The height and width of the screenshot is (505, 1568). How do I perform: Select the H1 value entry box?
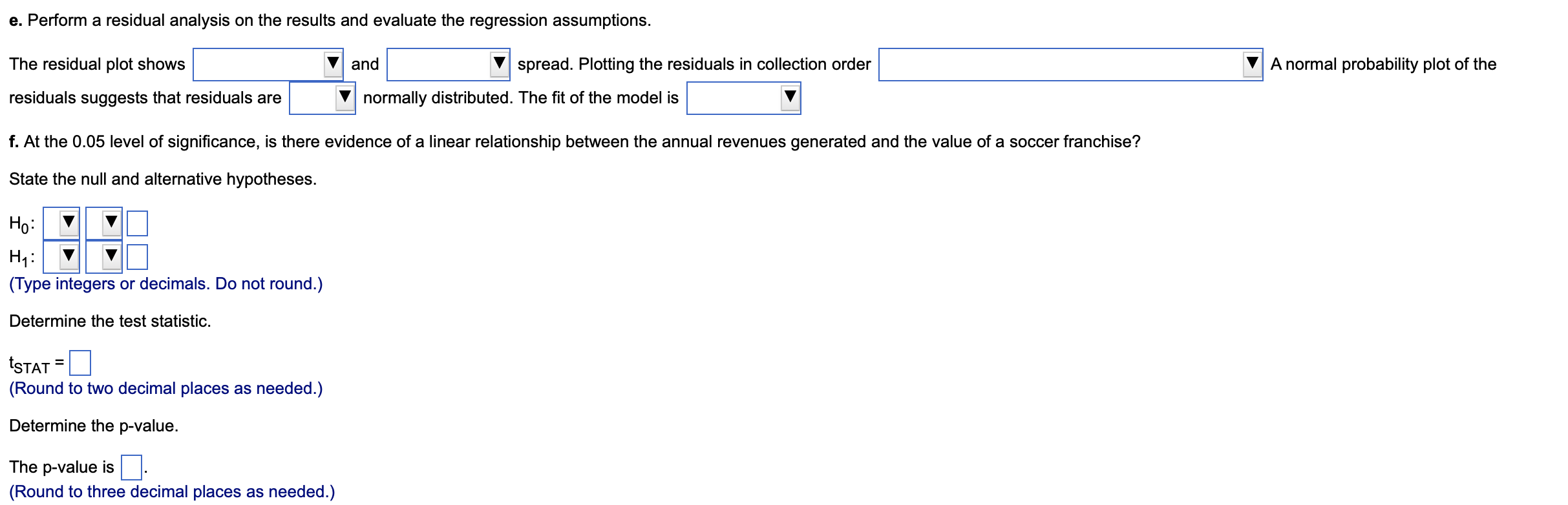click(x=137, y=256)
